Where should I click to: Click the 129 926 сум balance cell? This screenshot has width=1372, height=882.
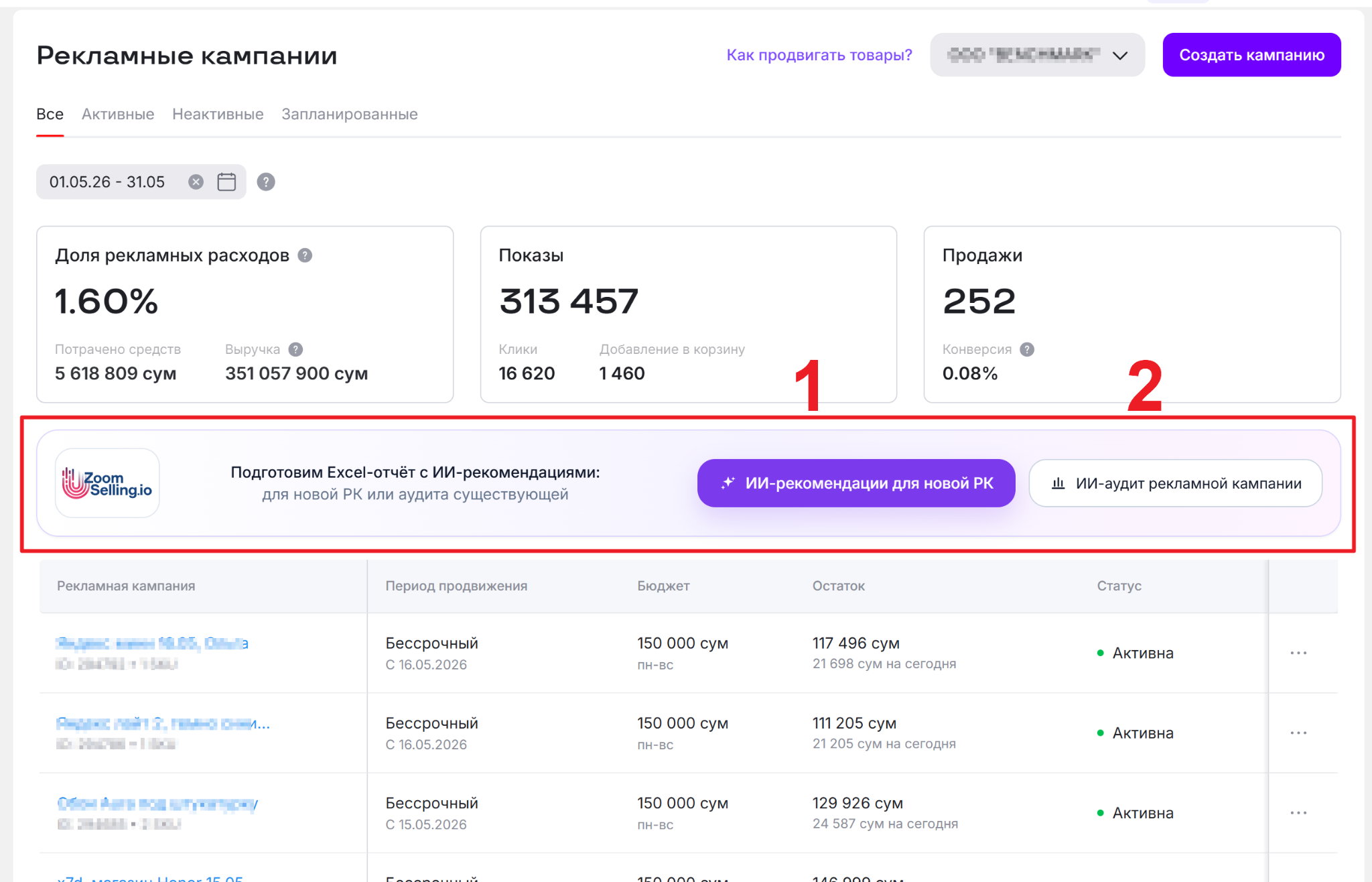(x=858, y=803)
